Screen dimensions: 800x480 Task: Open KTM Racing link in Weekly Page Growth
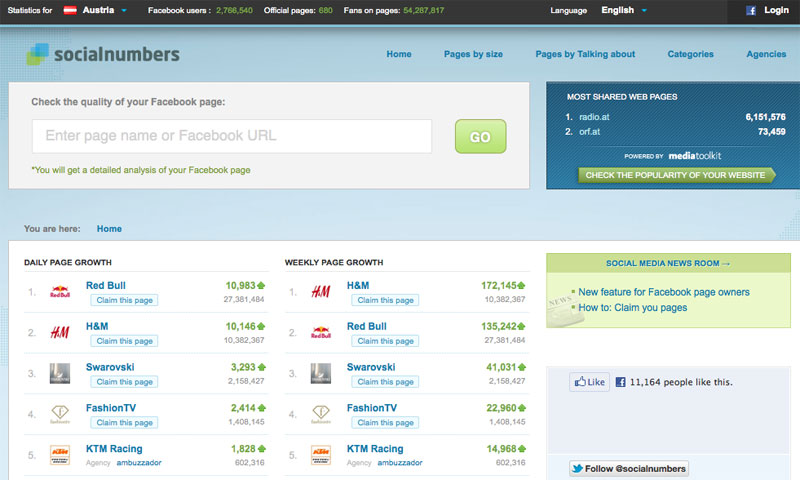tap(375, 449)
